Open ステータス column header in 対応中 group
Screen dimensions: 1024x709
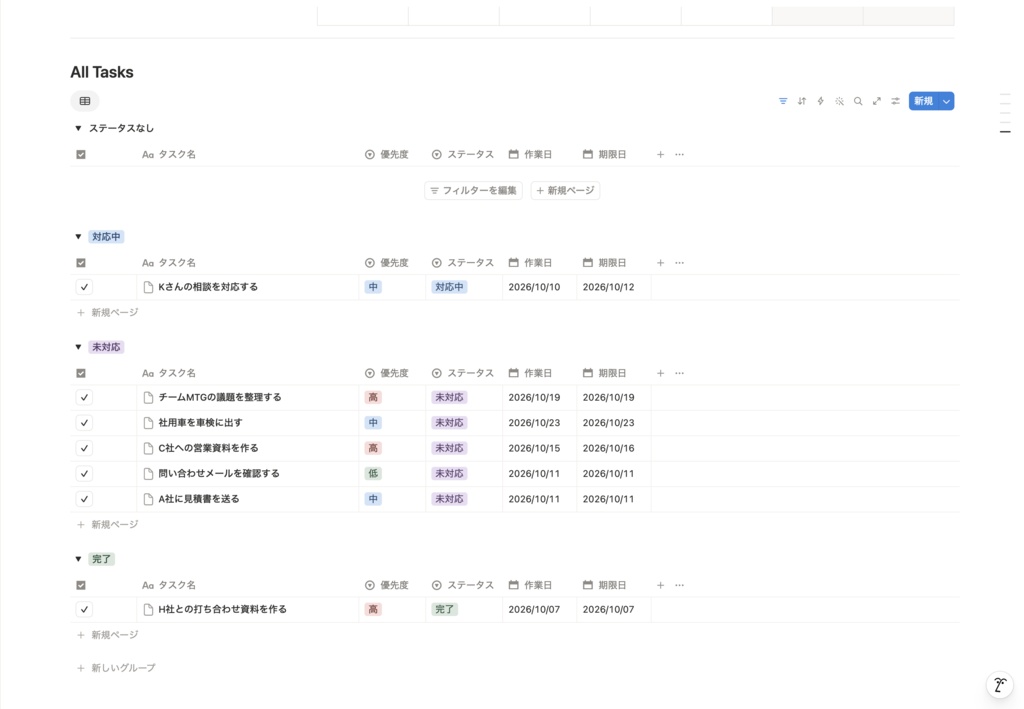point(462,262)
